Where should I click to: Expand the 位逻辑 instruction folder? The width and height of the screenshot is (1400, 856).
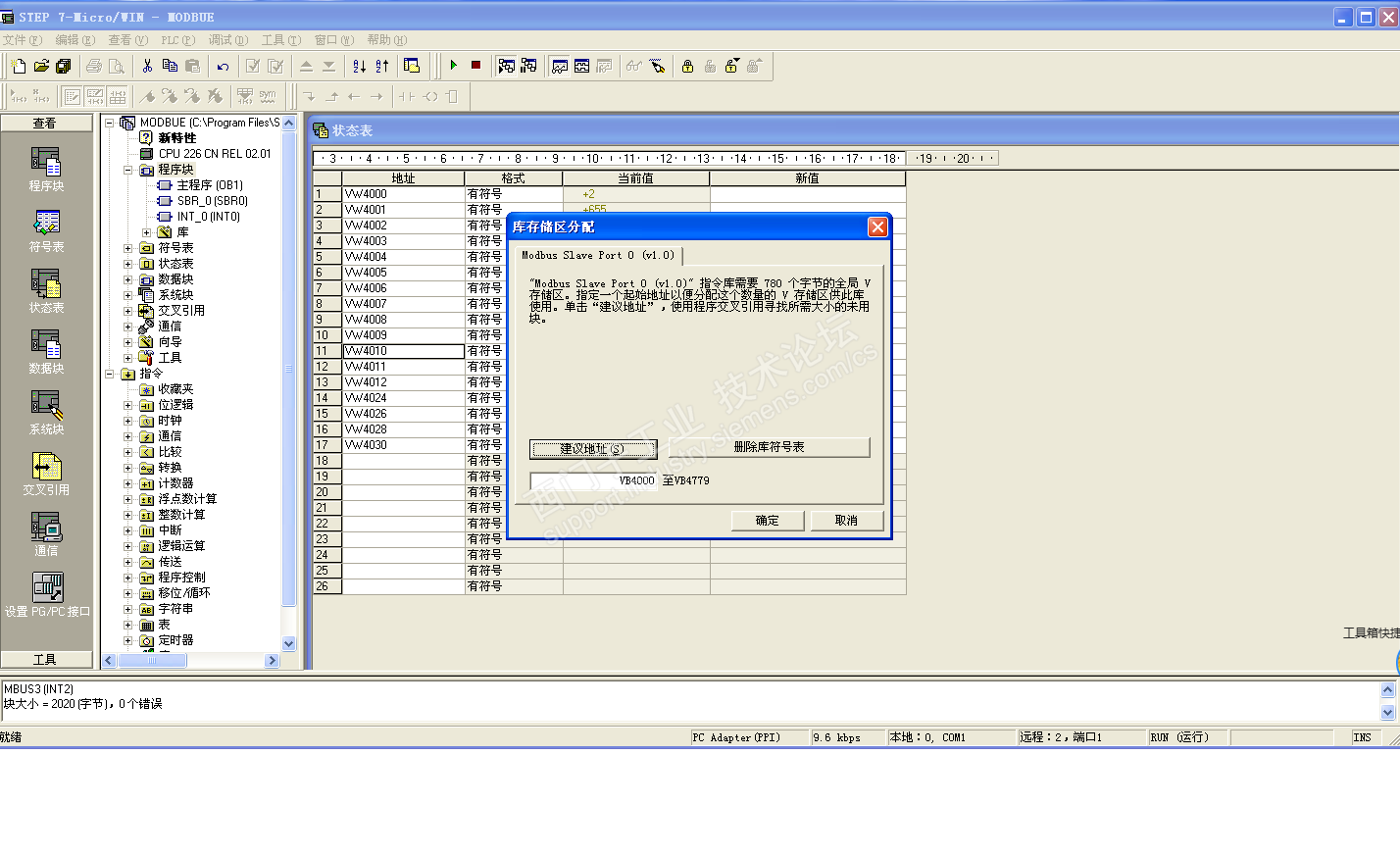[x=127, y=405]
